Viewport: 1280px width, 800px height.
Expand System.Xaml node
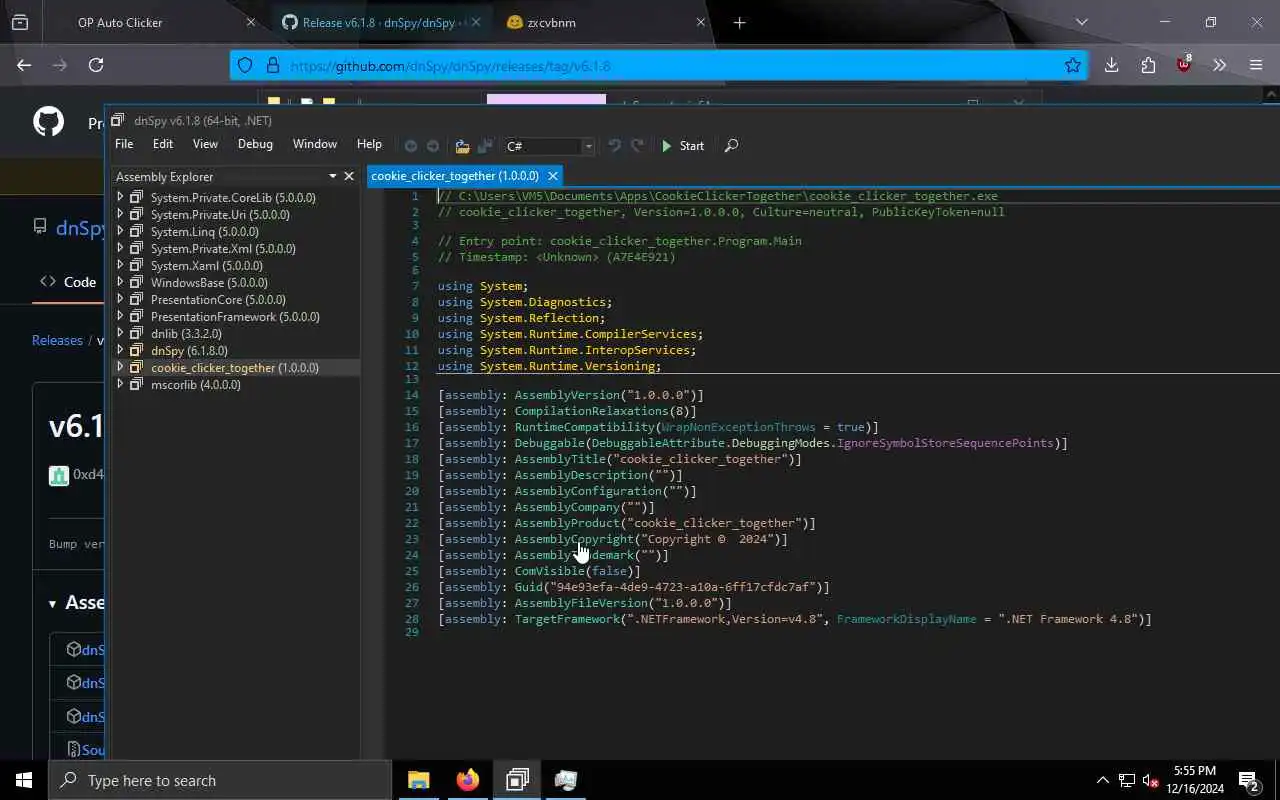click(120, 266)
